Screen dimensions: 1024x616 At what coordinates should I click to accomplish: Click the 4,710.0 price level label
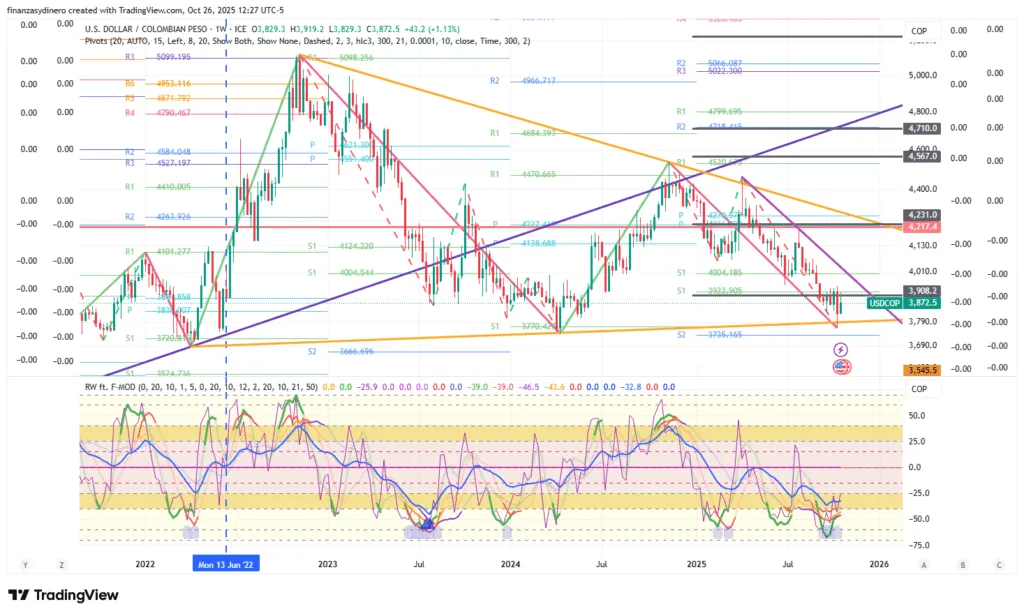(x=919, y=128)
